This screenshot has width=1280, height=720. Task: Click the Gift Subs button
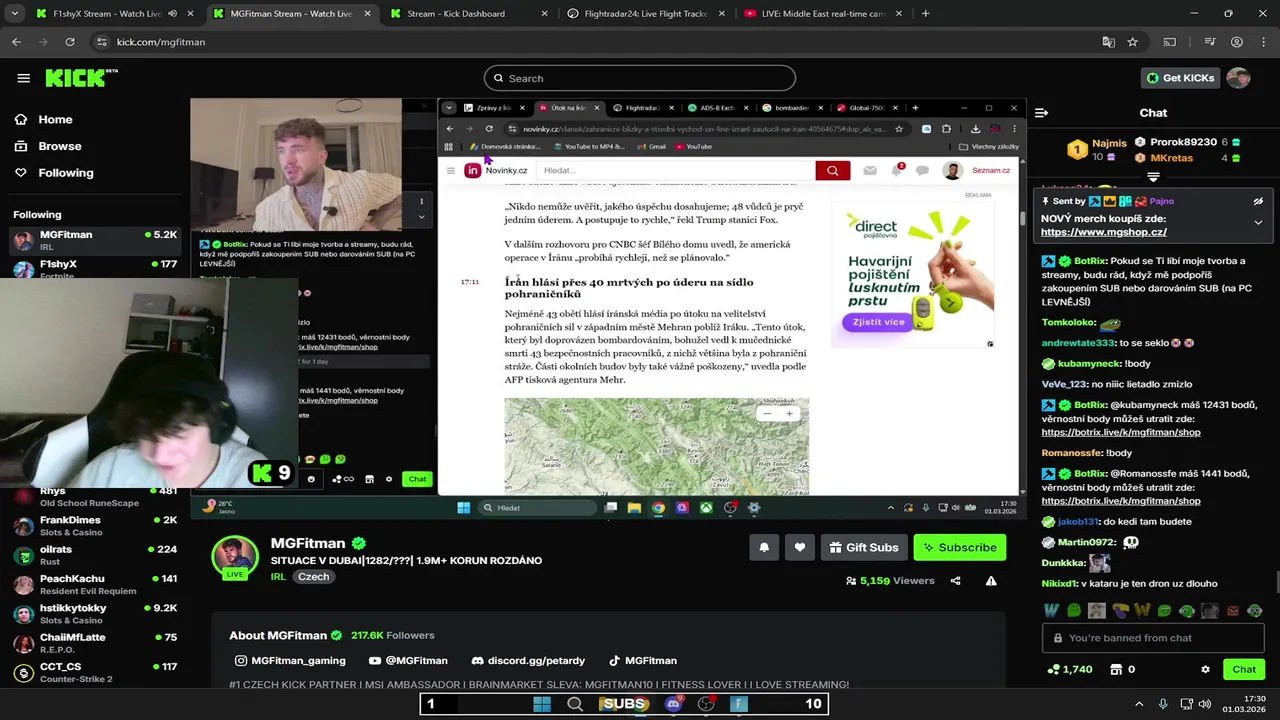click(x=864, y=547)
